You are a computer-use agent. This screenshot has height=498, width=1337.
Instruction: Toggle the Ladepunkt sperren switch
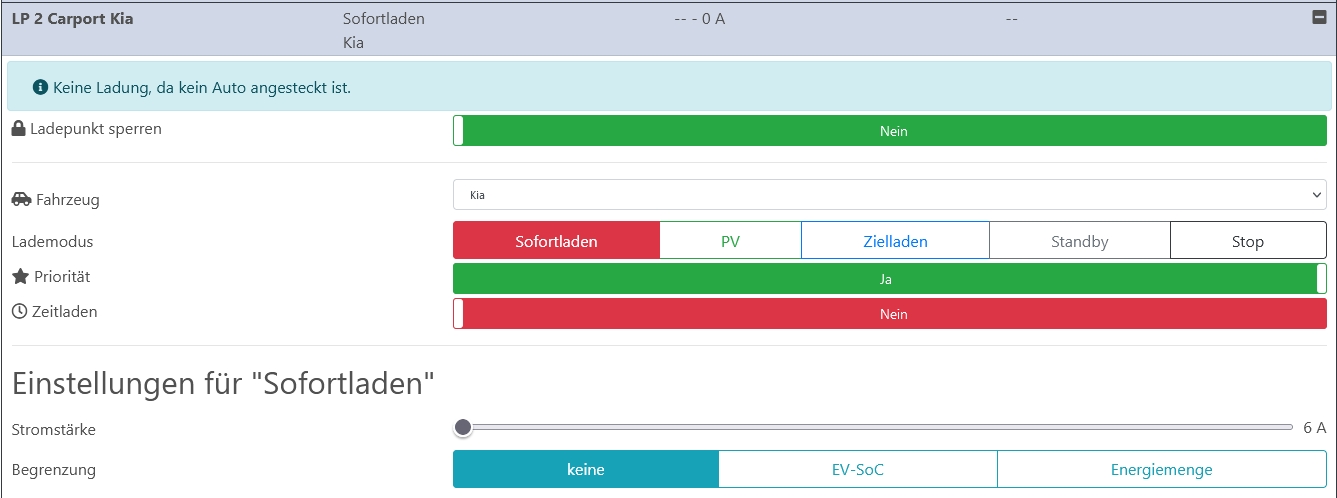pos(889,131)
